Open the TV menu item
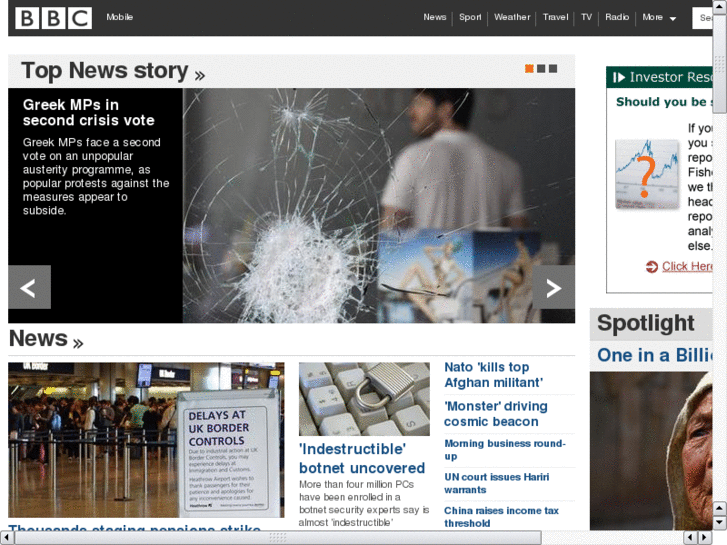727x545 pixels. [587, 17]
